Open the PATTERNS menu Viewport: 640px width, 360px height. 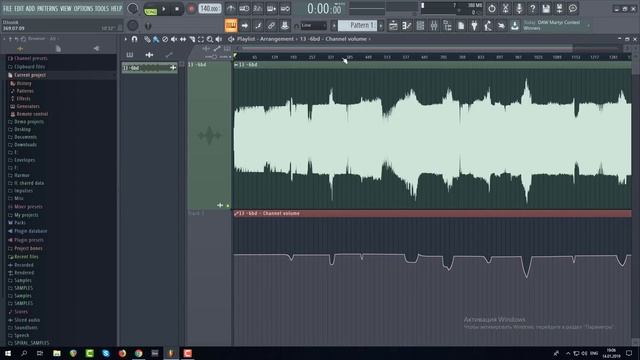click(48, 8)
